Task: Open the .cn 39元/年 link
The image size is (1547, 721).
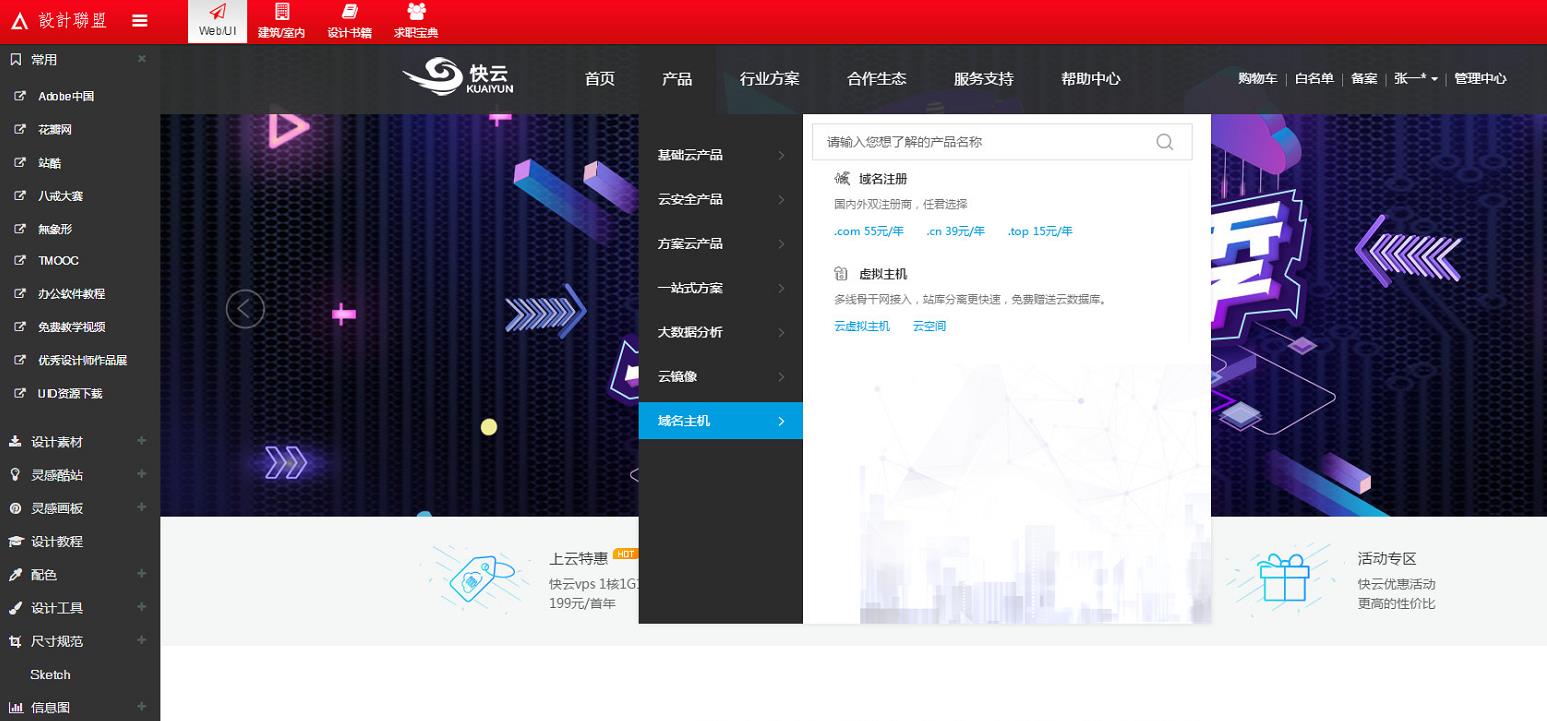Action: (954, 231)
